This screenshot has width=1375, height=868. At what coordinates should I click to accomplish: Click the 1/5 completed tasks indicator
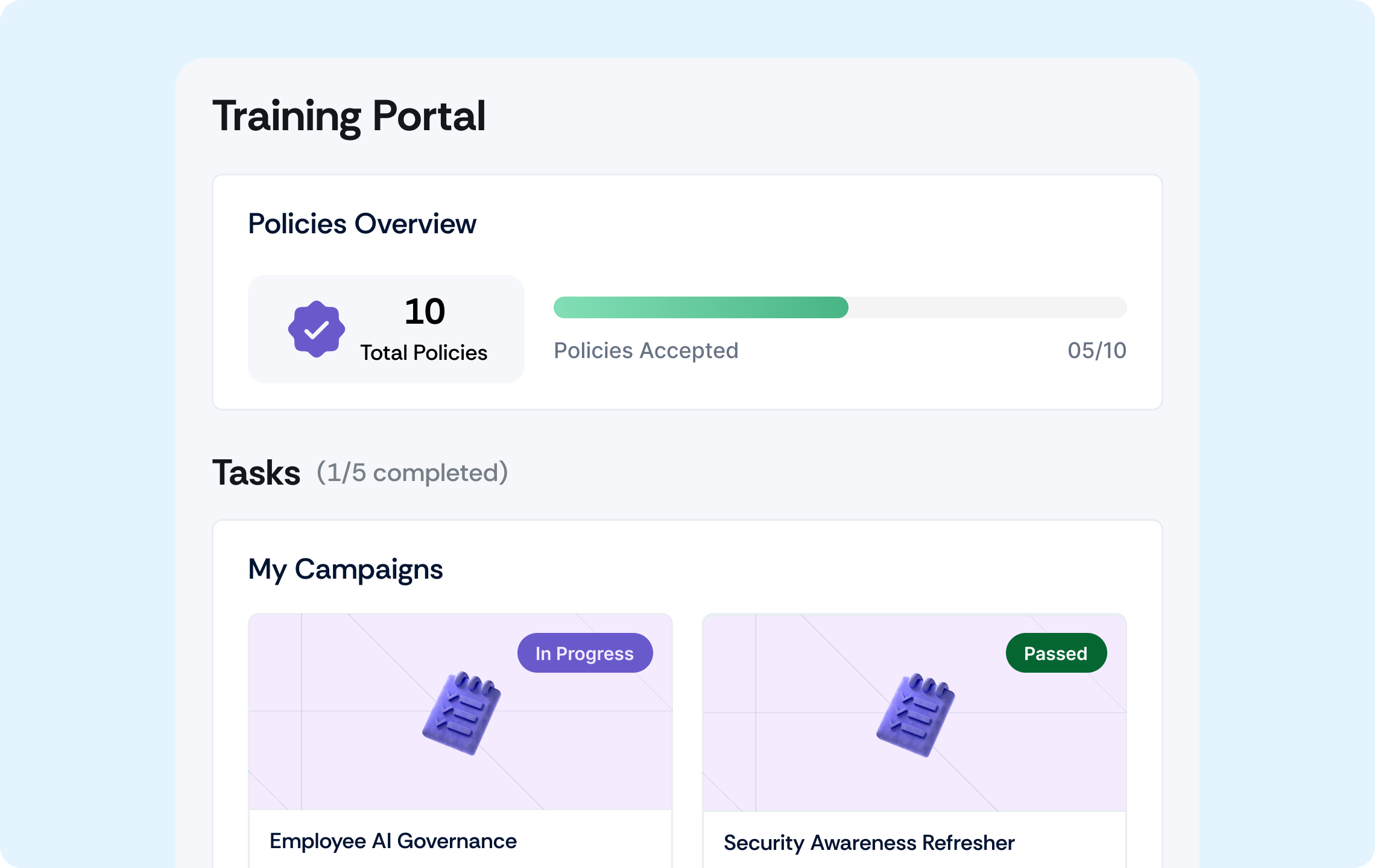click(412, 473)
